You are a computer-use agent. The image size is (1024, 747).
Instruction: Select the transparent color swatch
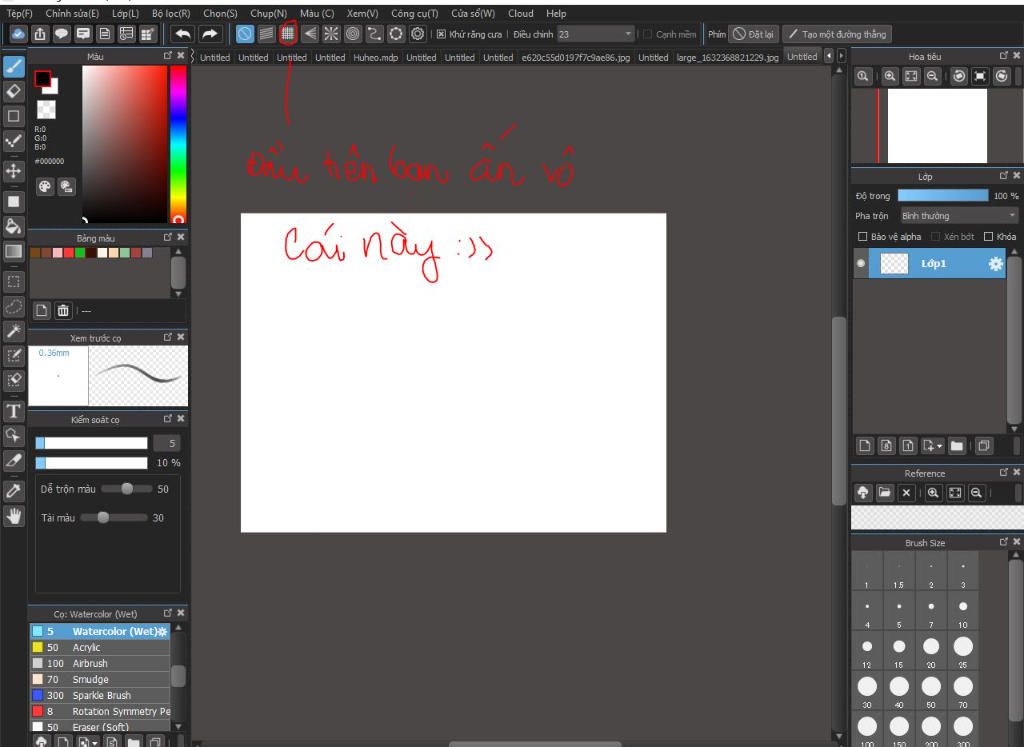(x=46, y=110)
